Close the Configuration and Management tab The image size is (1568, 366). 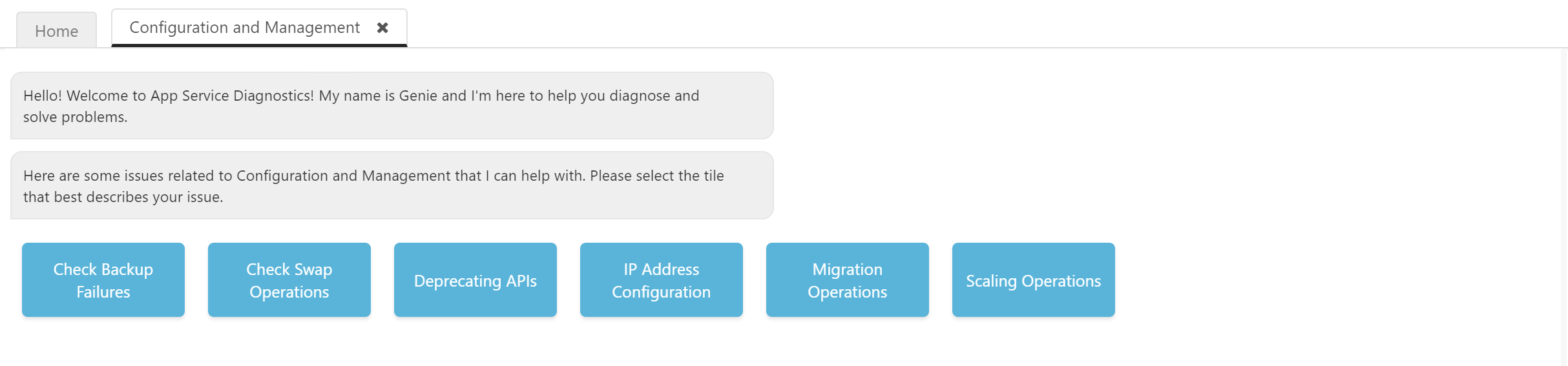[382, 28]
